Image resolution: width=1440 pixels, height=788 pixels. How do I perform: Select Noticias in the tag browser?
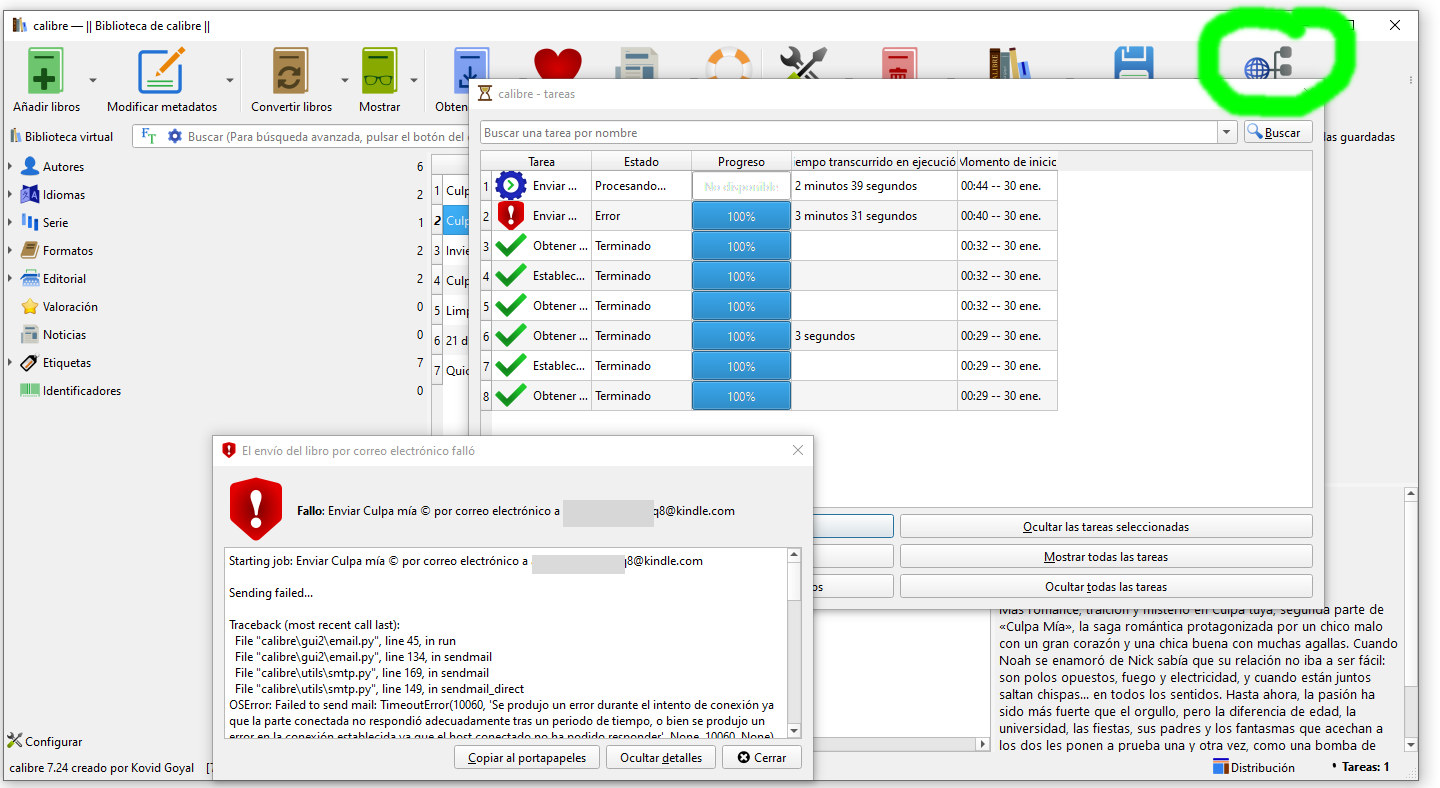tap(64, 335)
